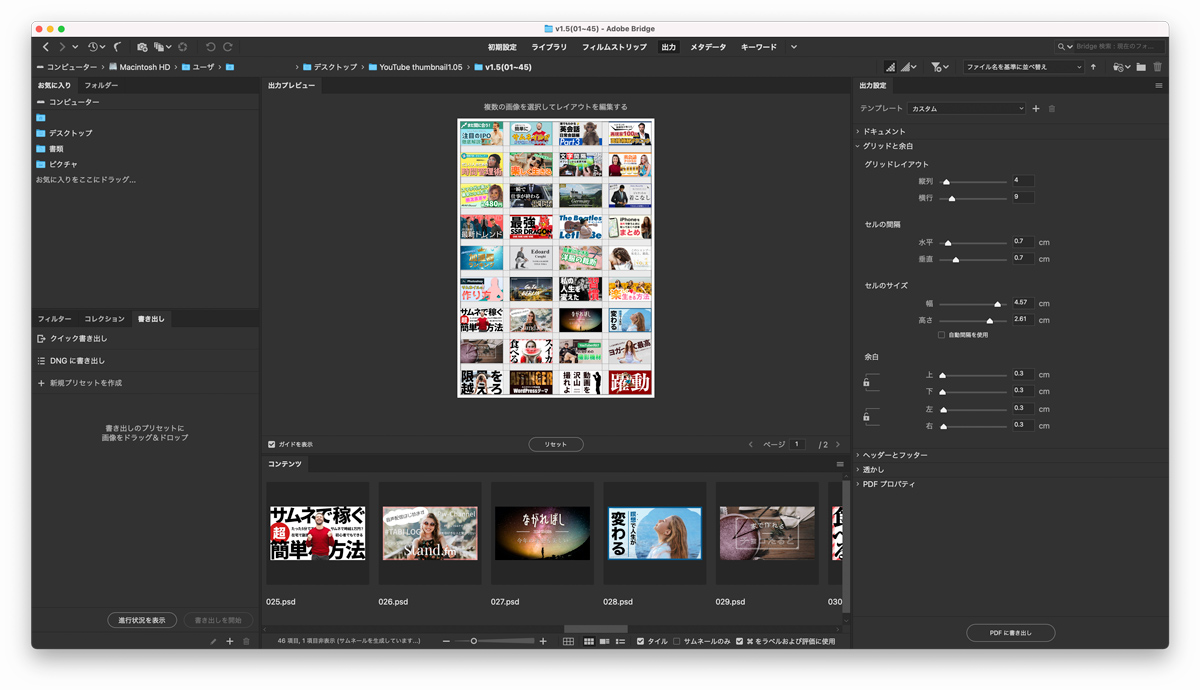Rotate 90° clockwise icon
This screenshot has width=1200, height=690.
coord(228,47)
